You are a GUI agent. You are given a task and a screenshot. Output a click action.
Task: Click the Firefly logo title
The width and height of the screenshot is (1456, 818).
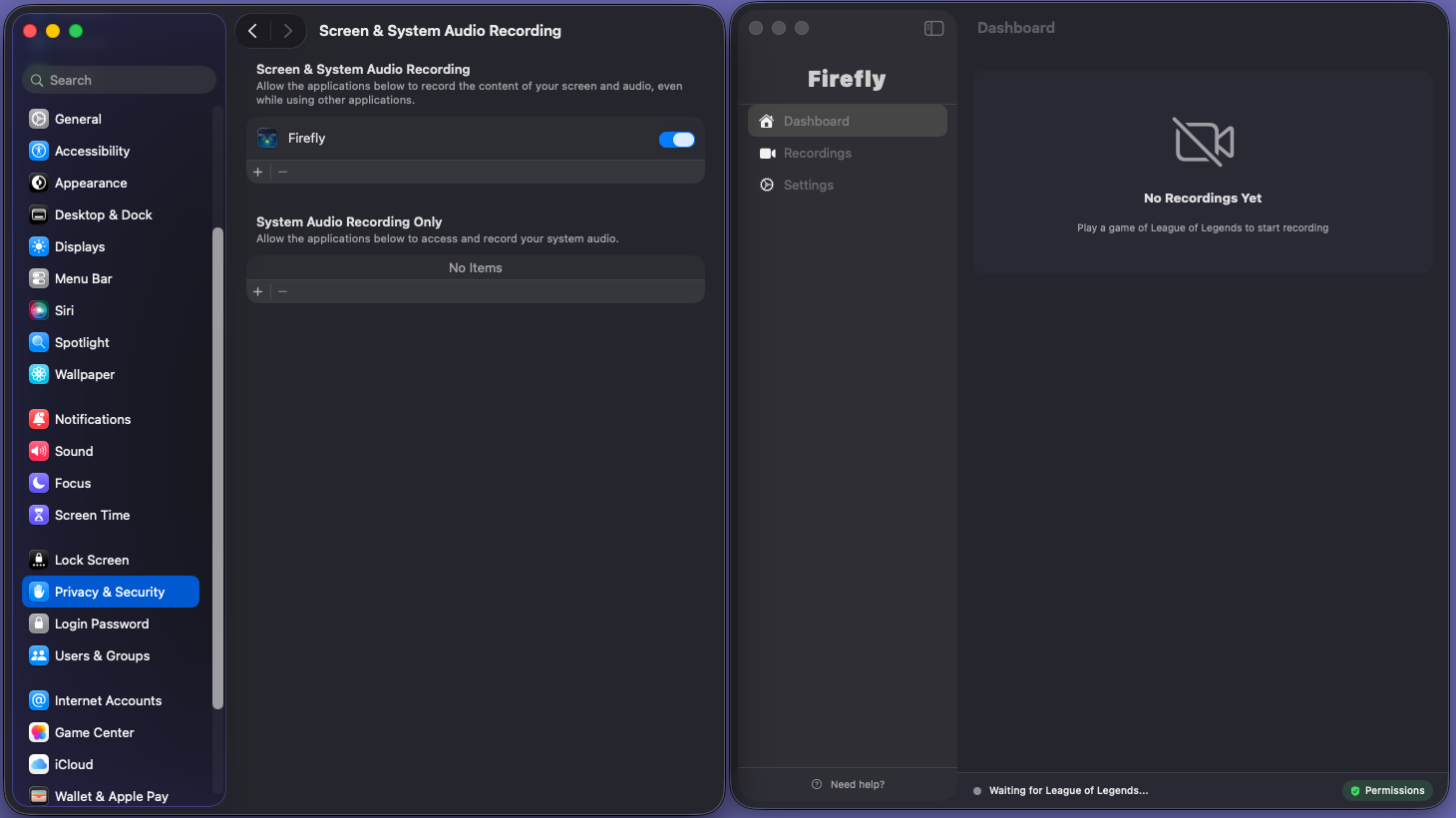[847, 79]
